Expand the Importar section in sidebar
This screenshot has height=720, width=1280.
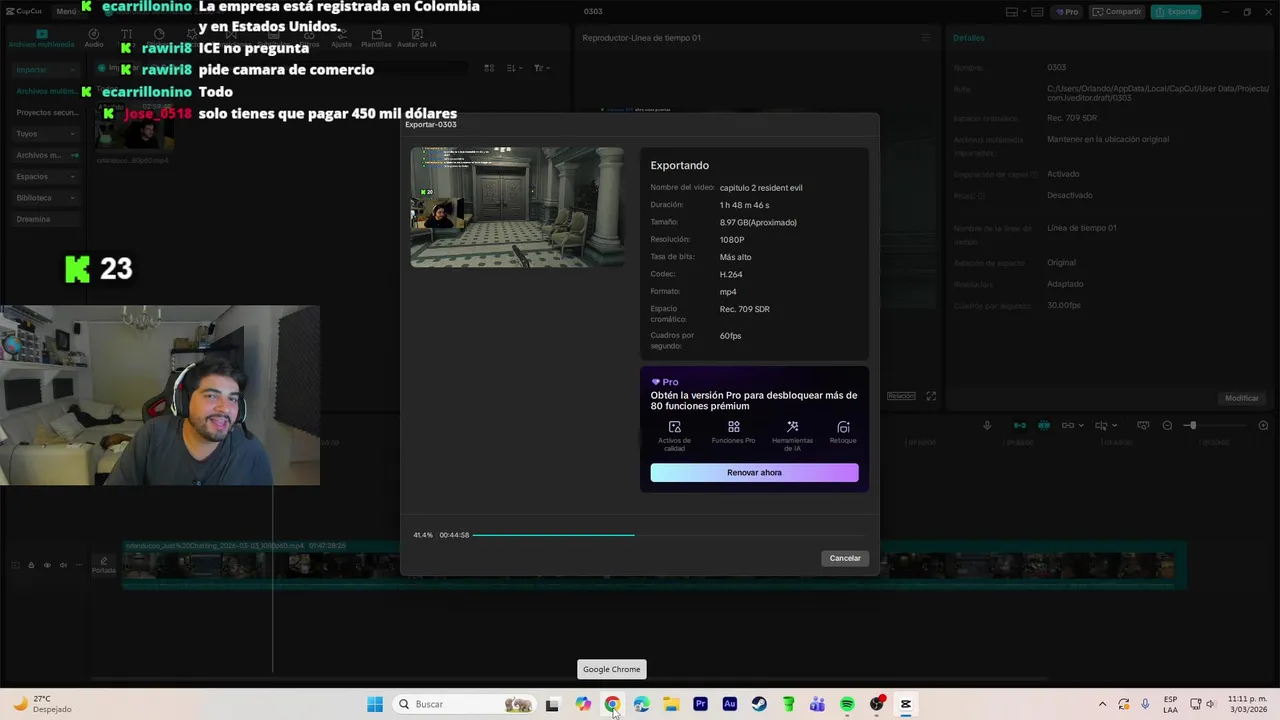46,70
